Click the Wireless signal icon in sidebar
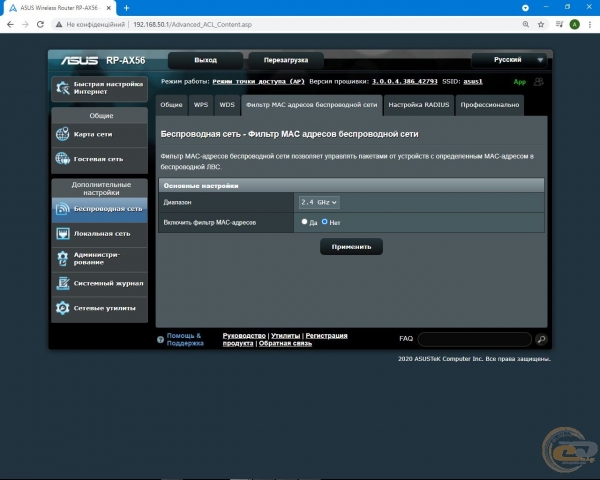600x480 pixels. pos(62,209)
